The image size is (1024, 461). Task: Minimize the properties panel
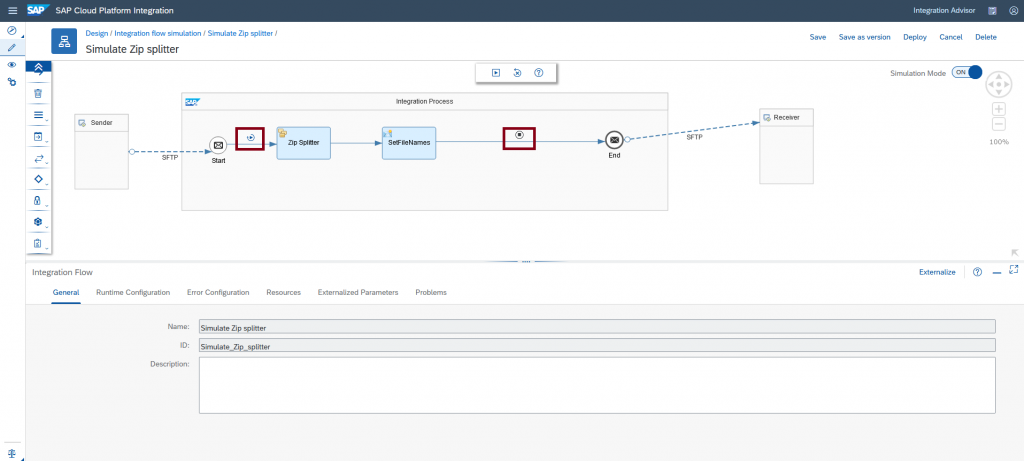[997, 273]
